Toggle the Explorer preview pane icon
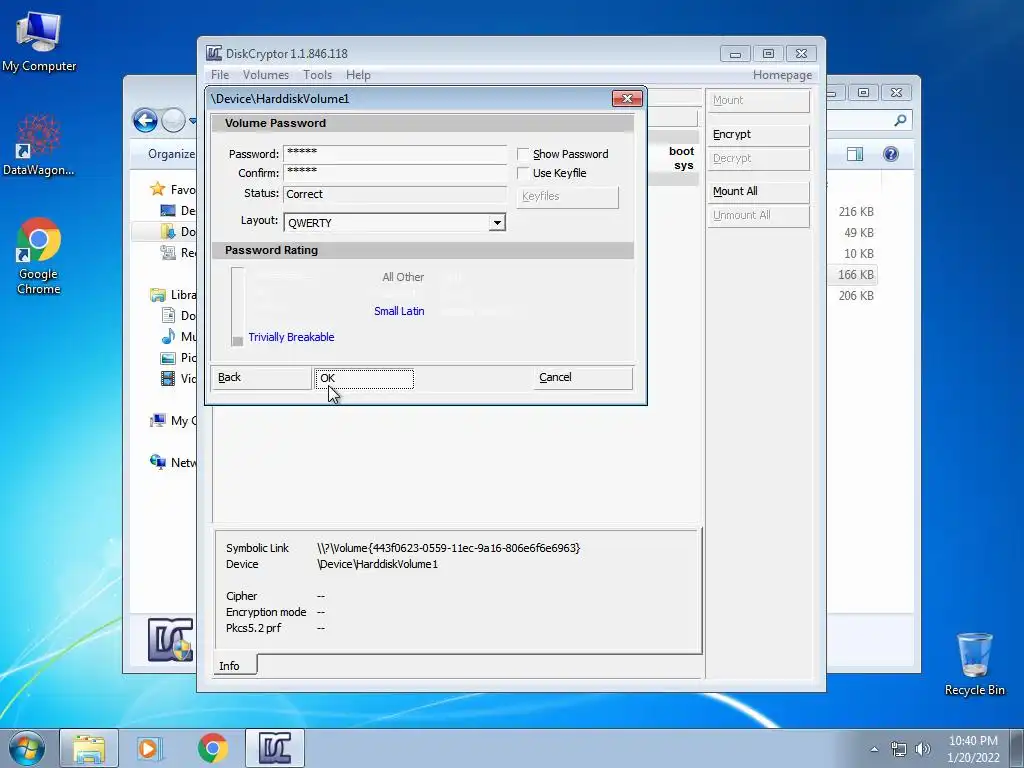The width and height of the screenshot is (1024, 768). [x=855, y=154]
